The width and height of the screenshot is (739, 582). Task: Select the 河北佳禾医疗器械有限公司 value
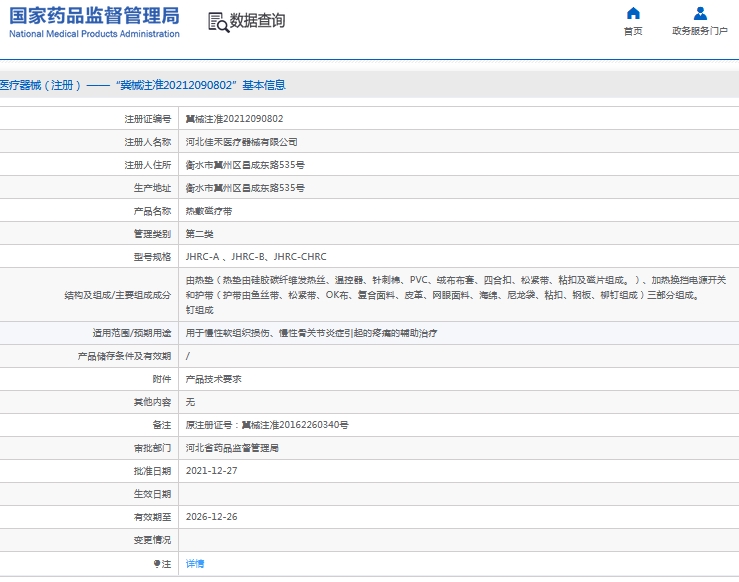click(x=241, y=142)
